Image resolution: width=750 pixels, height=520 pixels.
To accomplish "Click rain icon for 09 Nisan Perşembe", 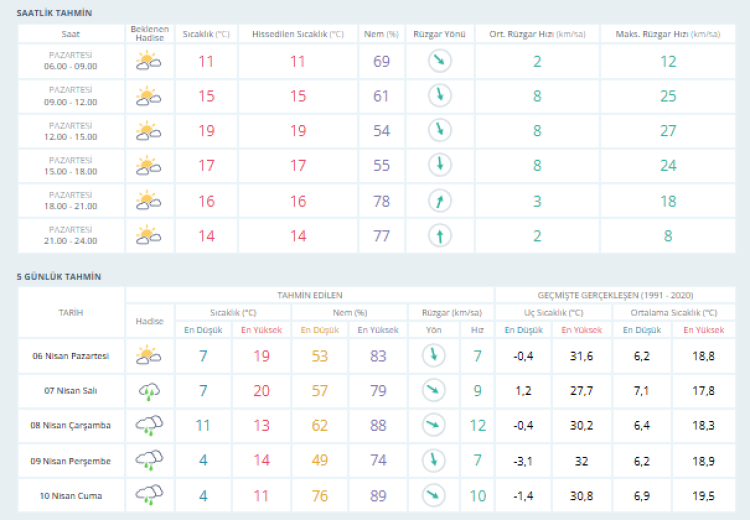I will [x=149, y=460].
